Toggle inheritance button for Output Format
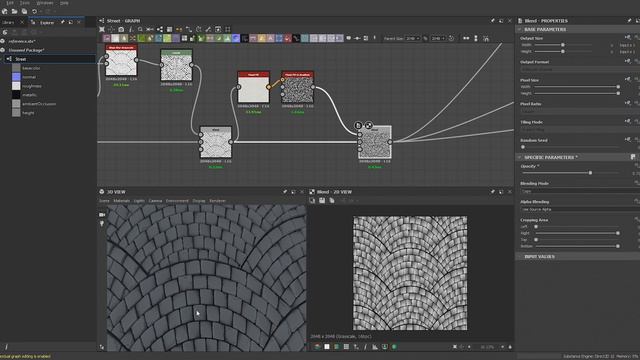This screenshot has height=360, width=640. point(628,62)
